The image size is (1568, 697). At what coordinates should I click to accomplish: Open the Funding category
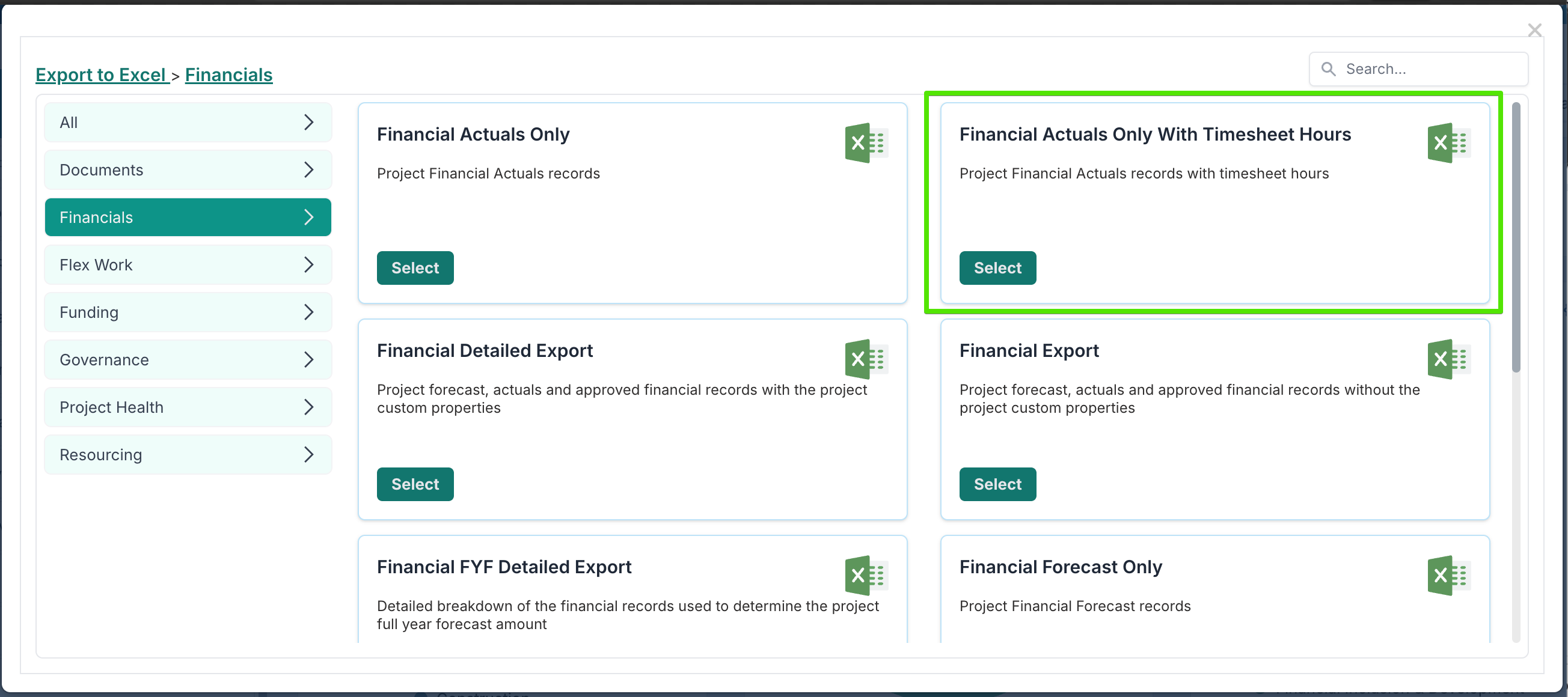coord(188,312)
